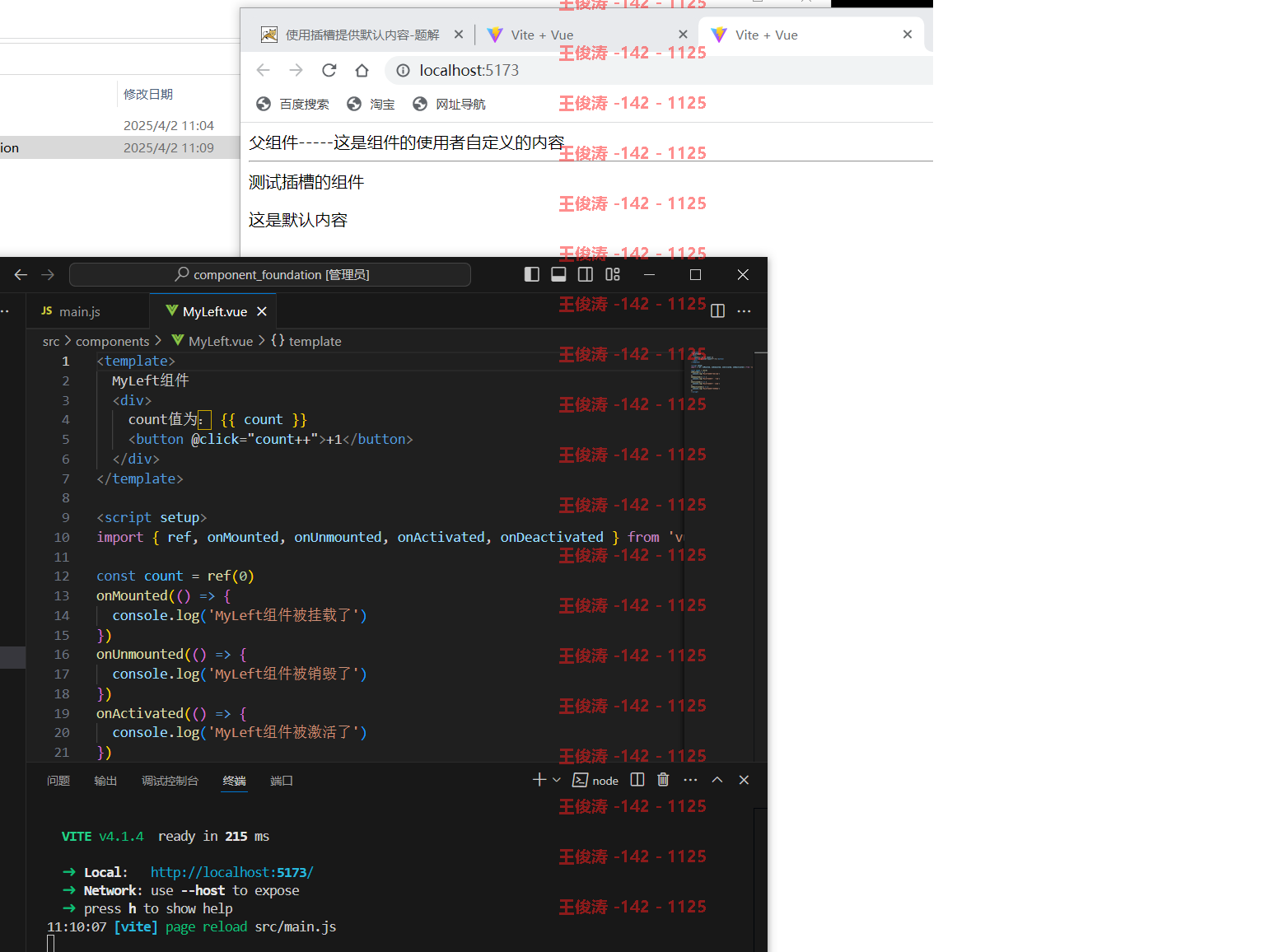Close the MyLeft.vue editor tab
The height and width of the screenshot is (952, 1265).
click(262, 311)
